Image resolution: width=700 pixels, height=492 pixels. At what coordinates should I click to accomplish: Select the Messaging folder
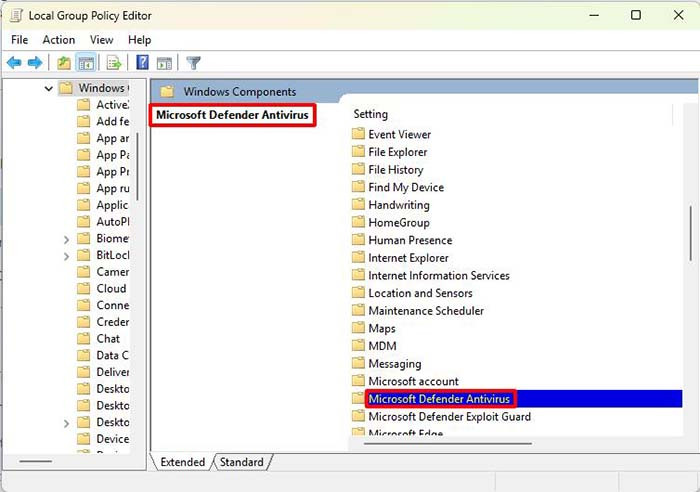click(x=395, y=364)
